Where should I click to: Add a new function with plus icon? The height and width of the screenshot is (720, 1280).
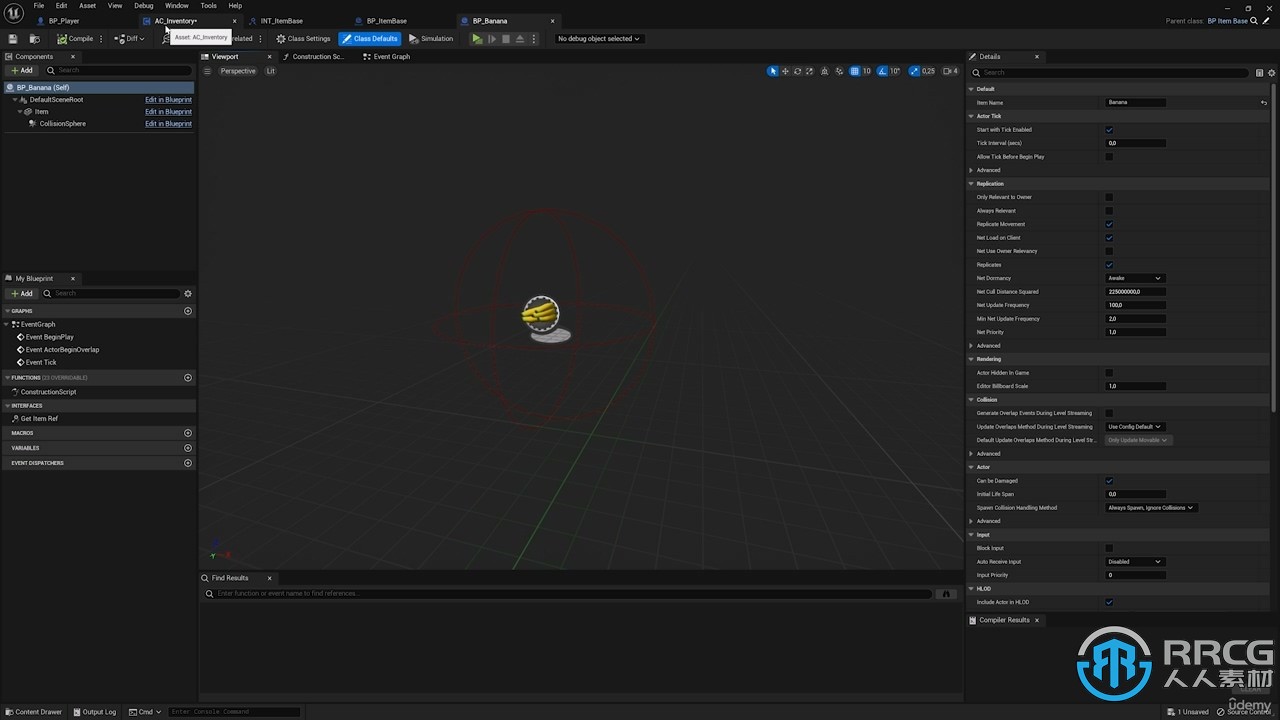188,378
